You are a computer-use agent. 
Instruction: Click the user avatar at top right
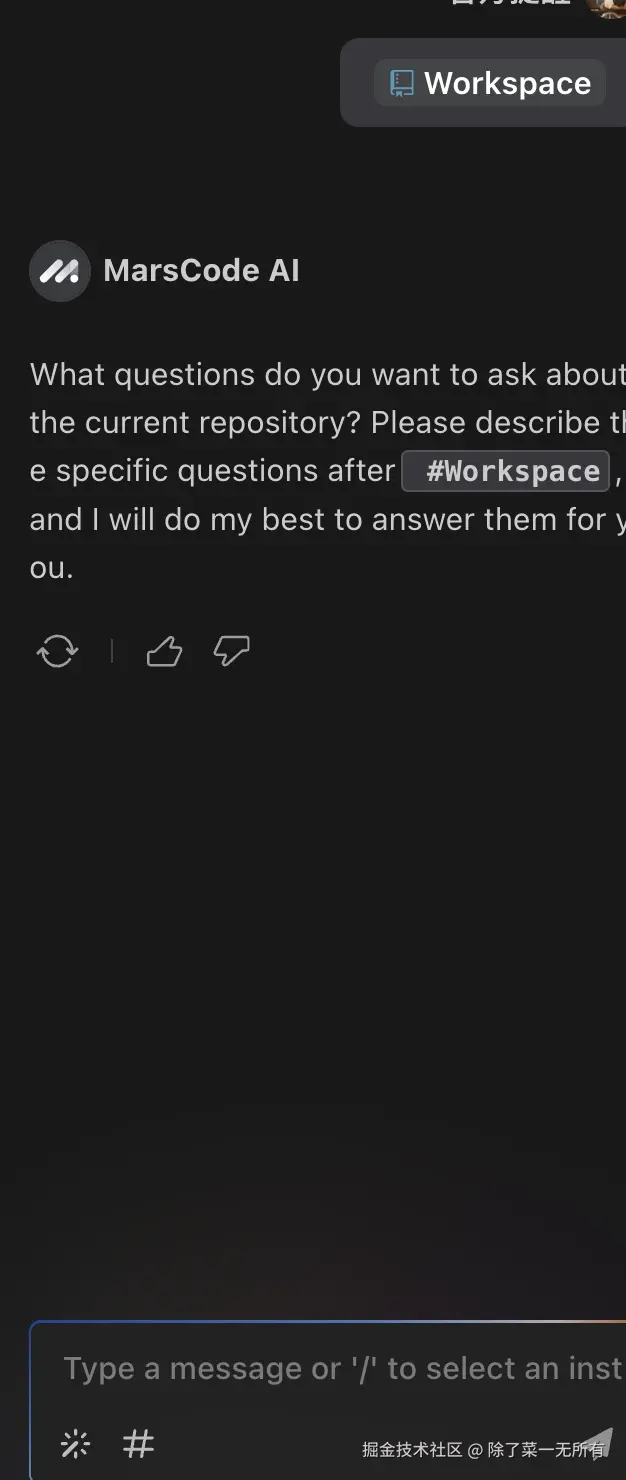pyautogui.click(x=606, y=6)
